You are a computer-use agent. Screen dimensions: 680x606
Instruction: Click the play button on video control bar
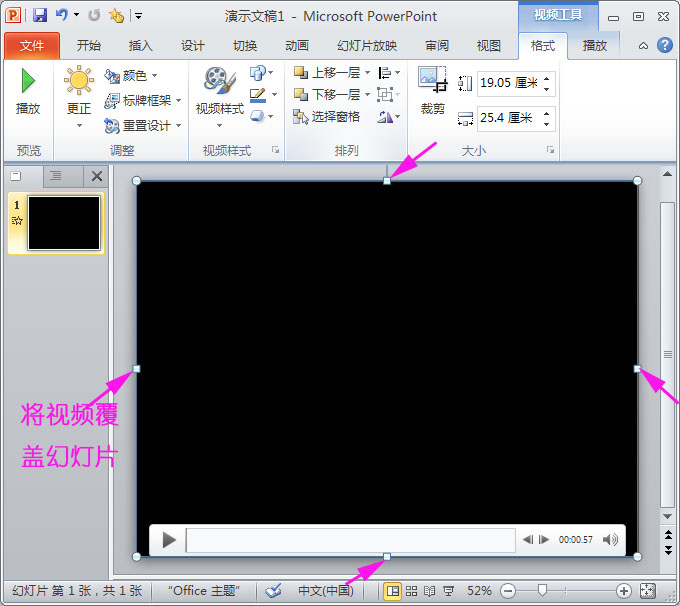point(169,540)
